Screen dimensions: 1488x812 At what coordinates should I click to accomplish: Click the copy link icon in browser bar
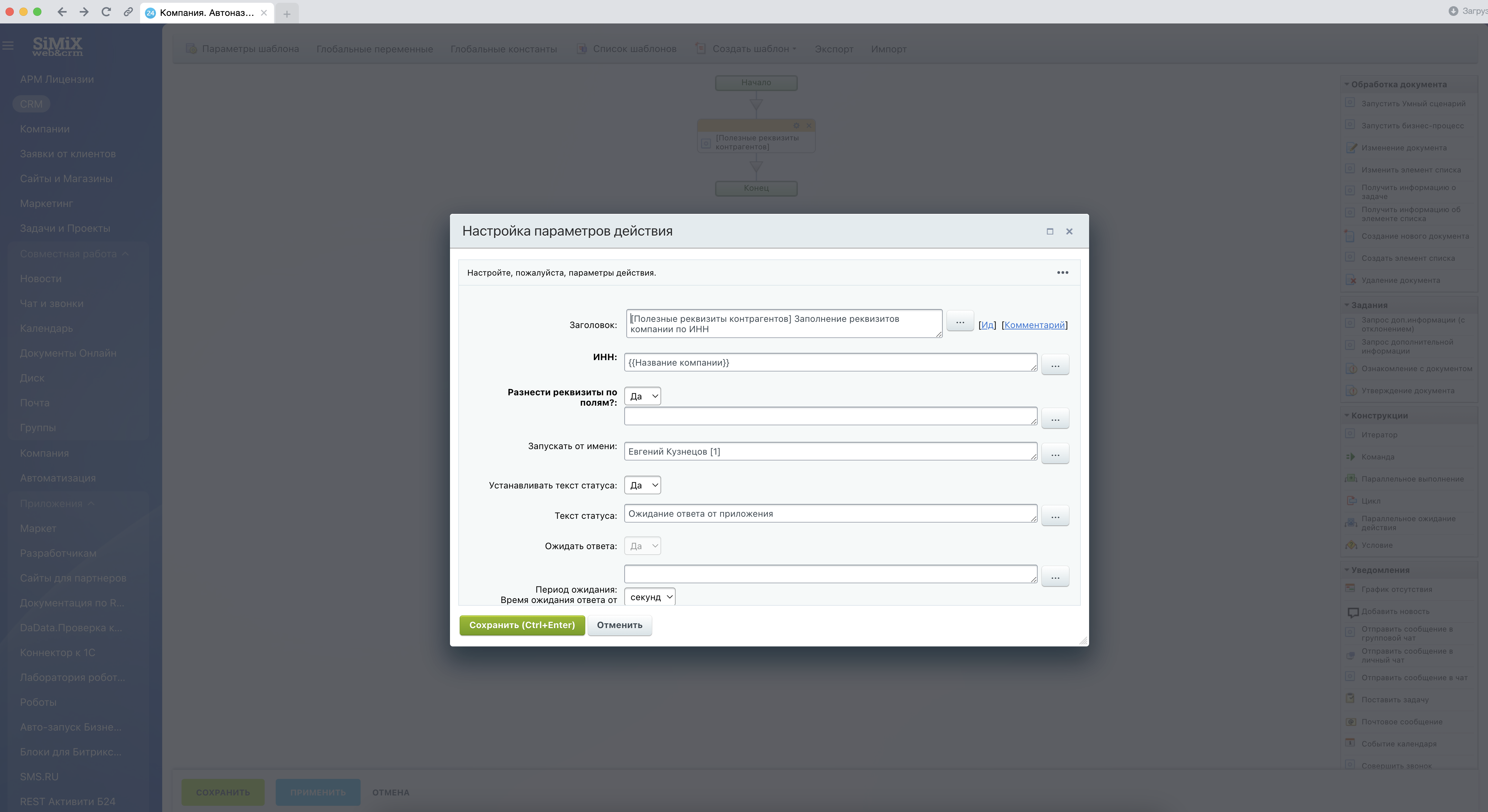(x=128, y=12)
